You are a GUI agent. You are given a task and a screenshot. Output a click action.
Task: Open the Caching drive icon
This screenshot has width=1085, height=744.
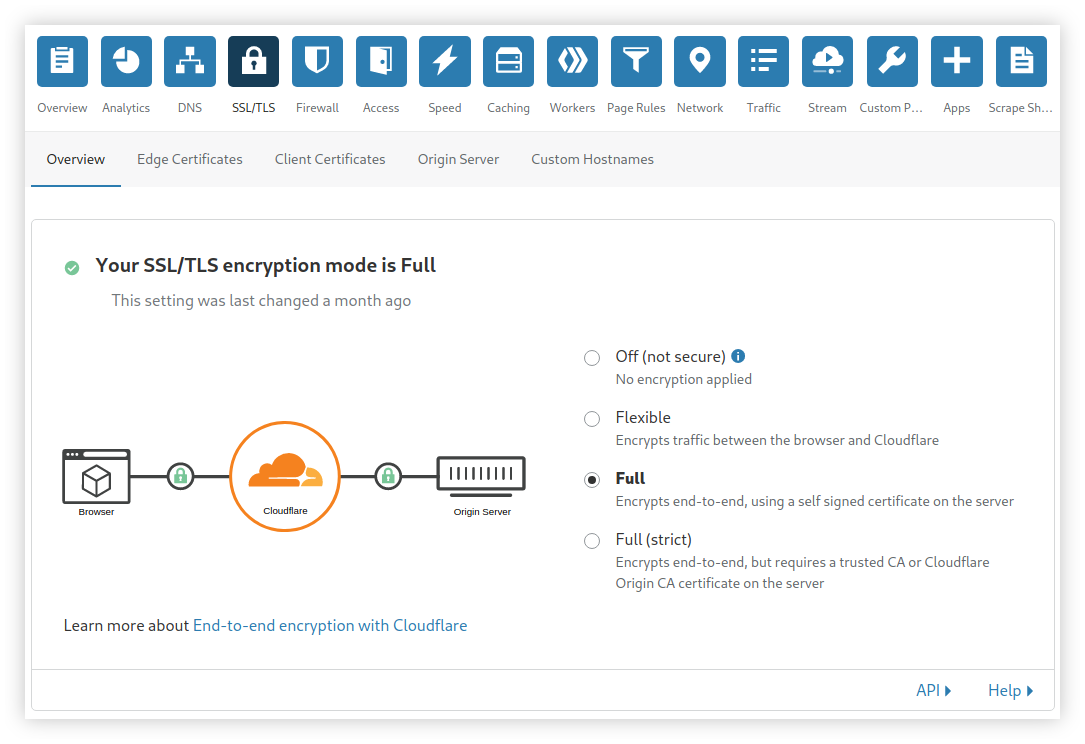click(x=508, y=62)
